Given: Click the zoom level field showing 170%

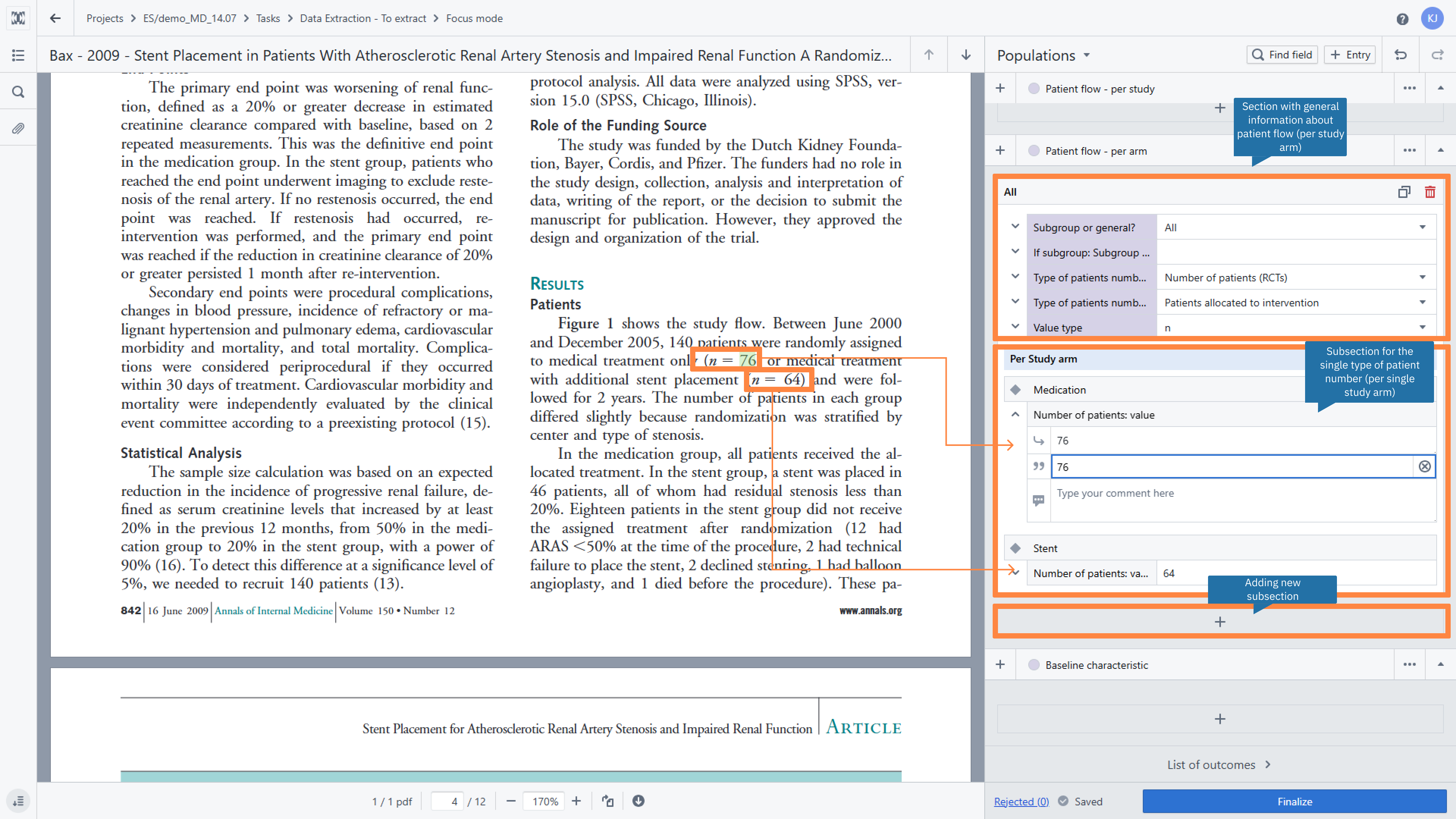Looking at the screenshot, I should [544, 801].
